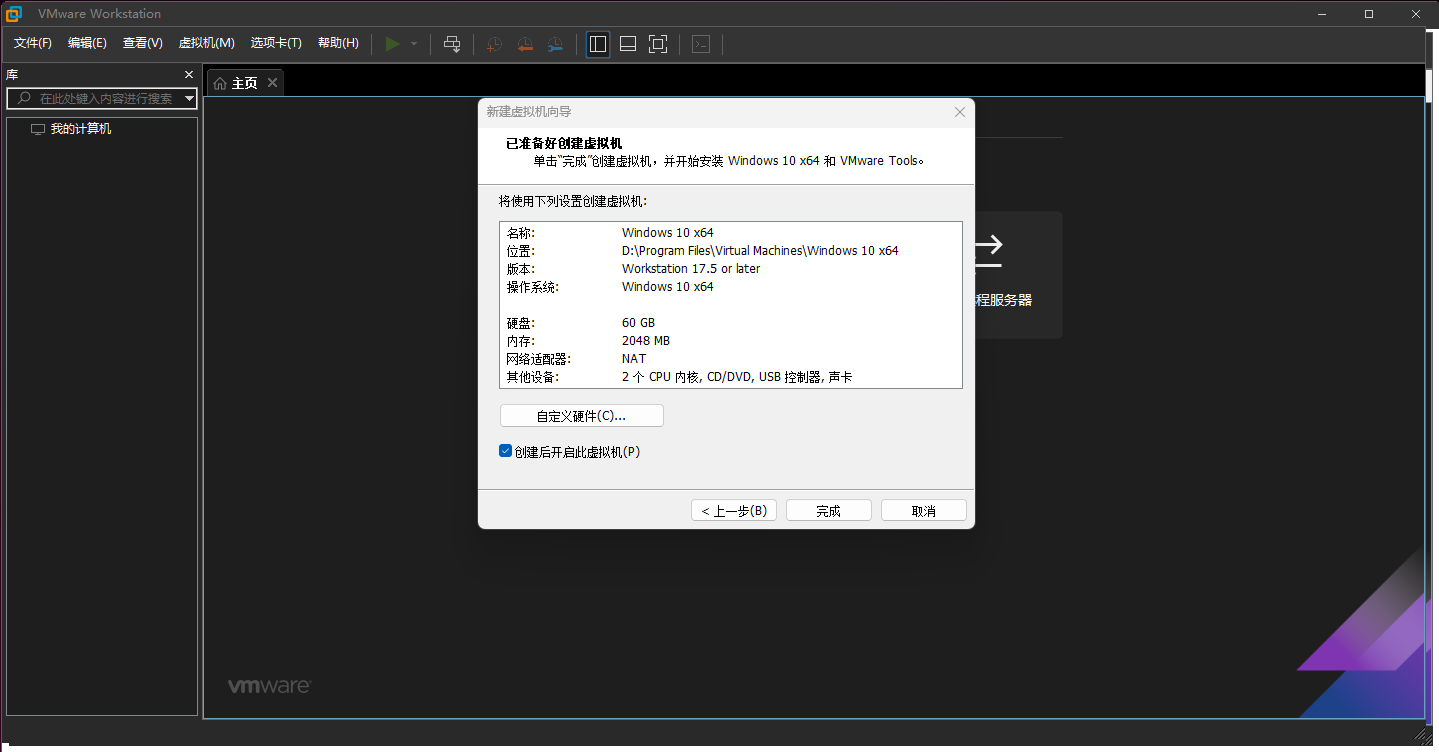The height and width of the screenshot is (752, 1439).
Task: Click the take snapshot clock icon
Action: [x=494, y=44]
